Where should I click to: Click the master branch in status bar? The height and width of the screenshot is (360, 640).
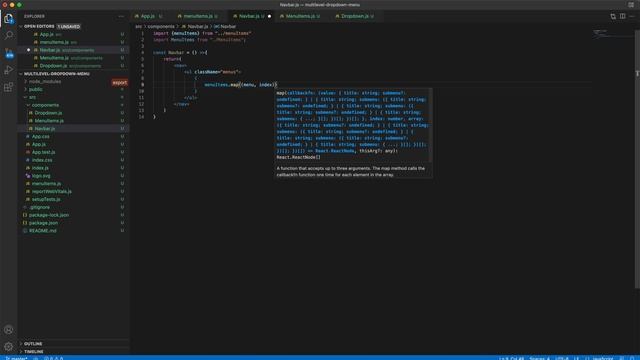(16, 358)
